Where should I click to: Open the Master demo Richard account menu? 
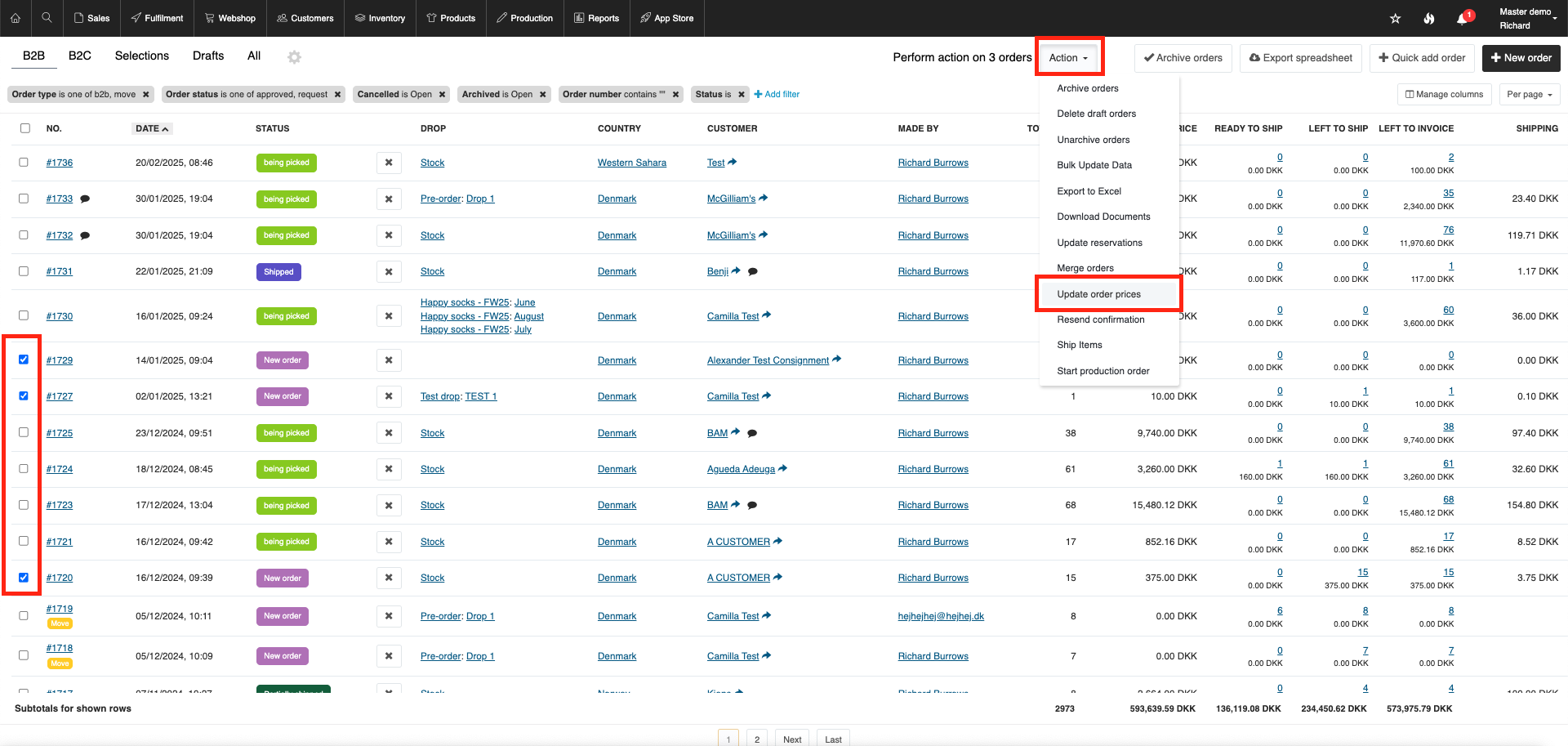tap(1528, 18)
